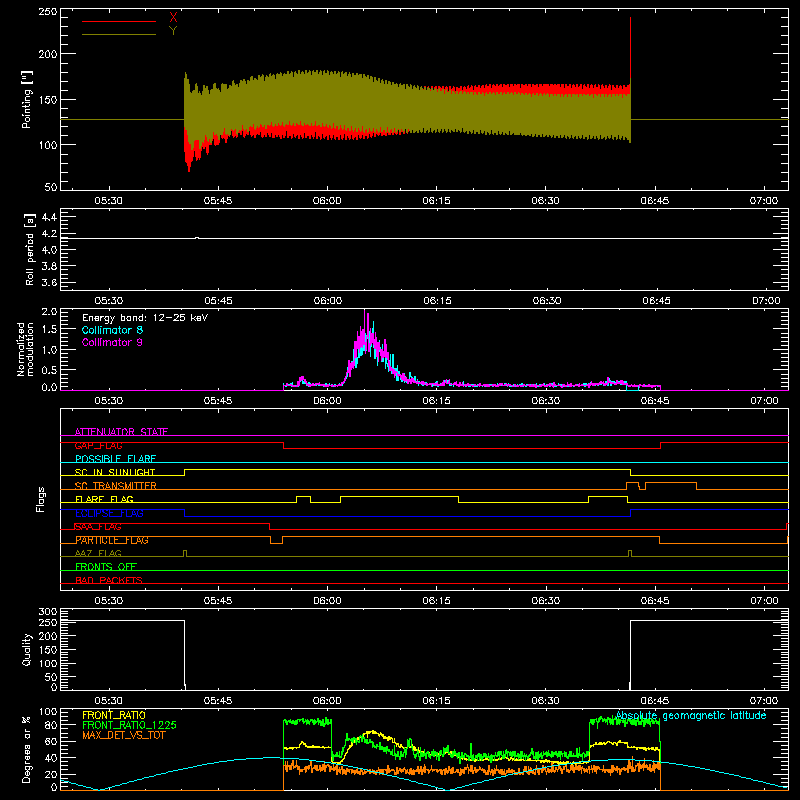The width and height of the screenshot is (800, 800).
Task: Click the tall red spike in Pointing plot
Action: pyautogui.click(x=631, y=48)
